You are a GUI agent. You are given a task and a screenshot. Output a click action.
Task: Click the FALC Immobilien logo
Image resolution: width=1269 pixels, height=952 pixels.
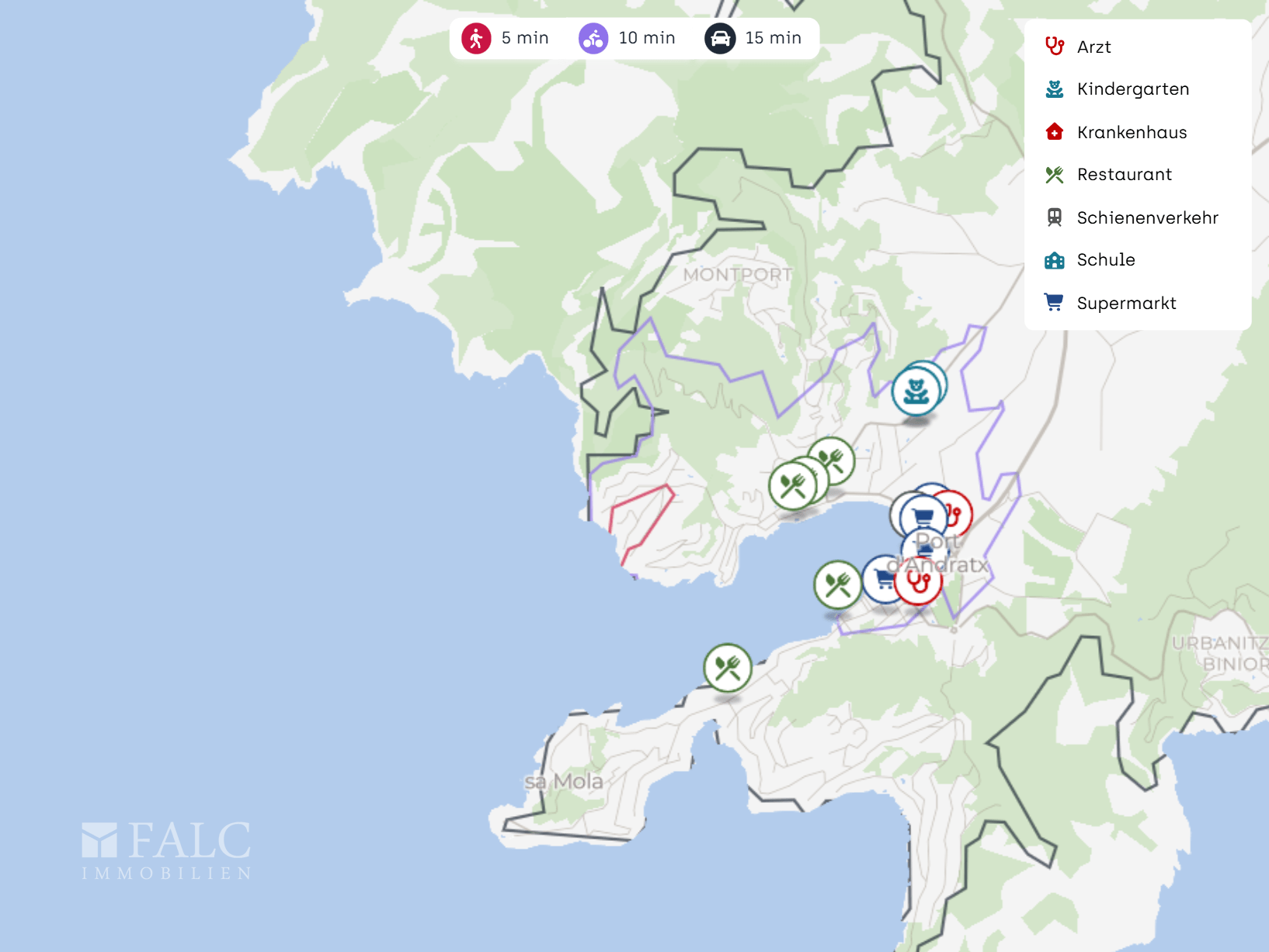pyautogui.click(x=166, y=850)
